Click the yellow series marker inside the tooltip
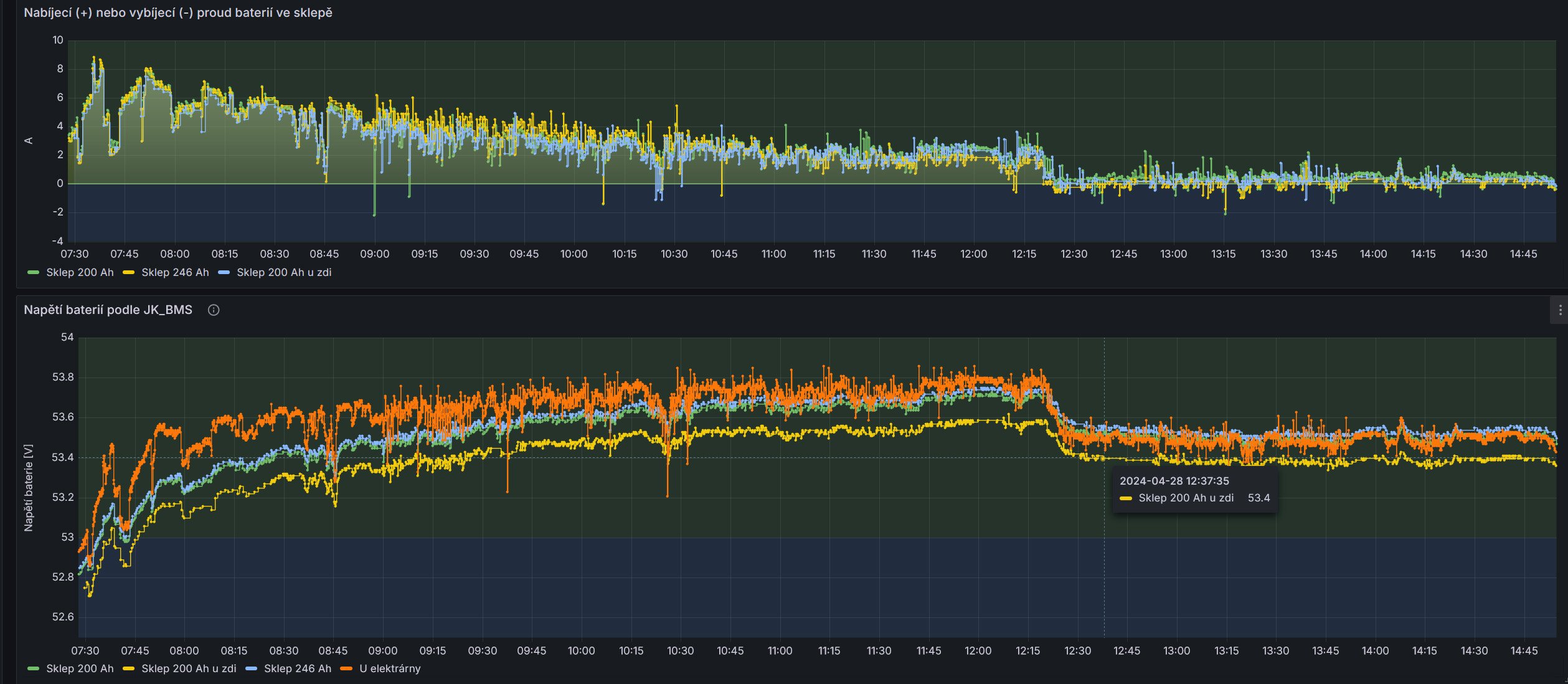This screenshot has width=1568, height=684. (1126, 498)
